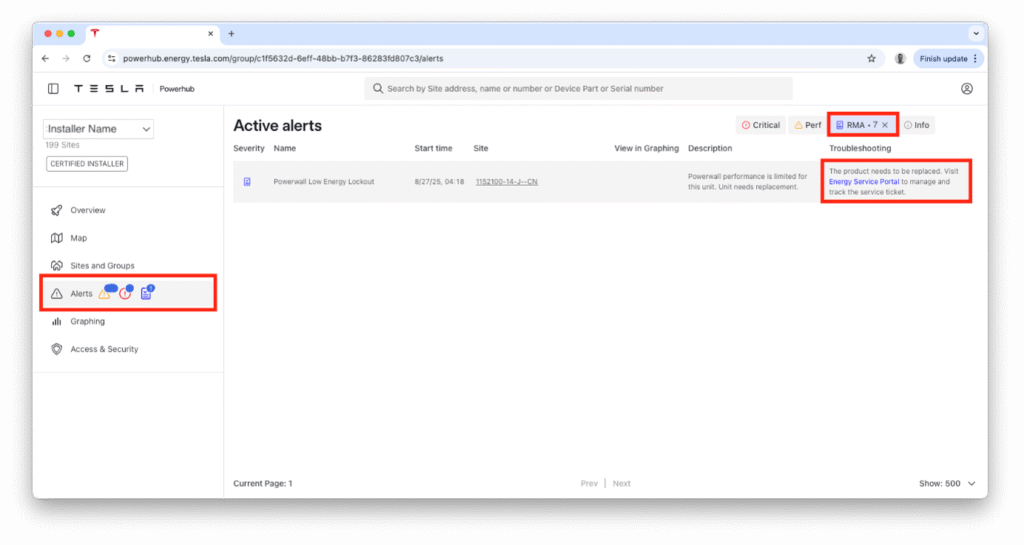This screenshot has height=545, width=1024.
Task: Click the Active alerts heading
Action: 278,125
